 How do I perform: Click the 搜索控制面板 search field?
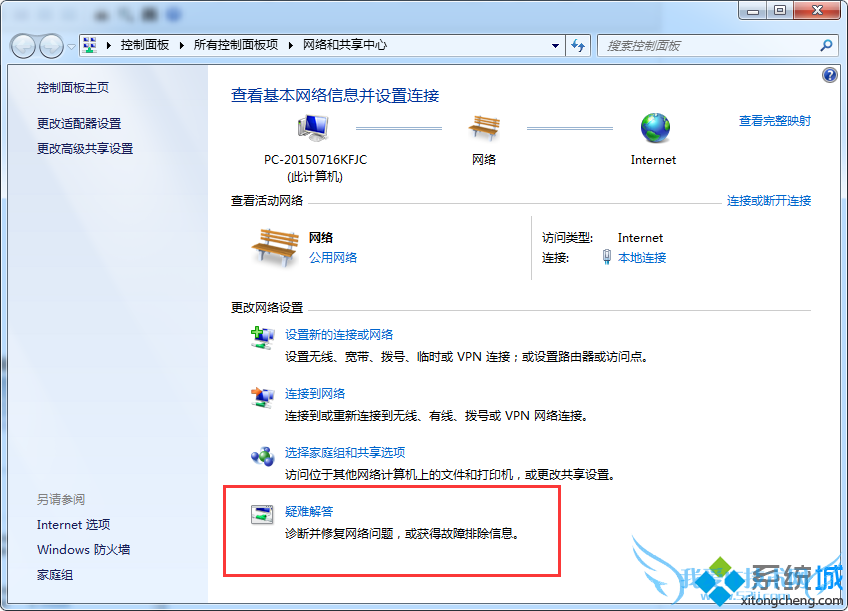coord(708,46)
